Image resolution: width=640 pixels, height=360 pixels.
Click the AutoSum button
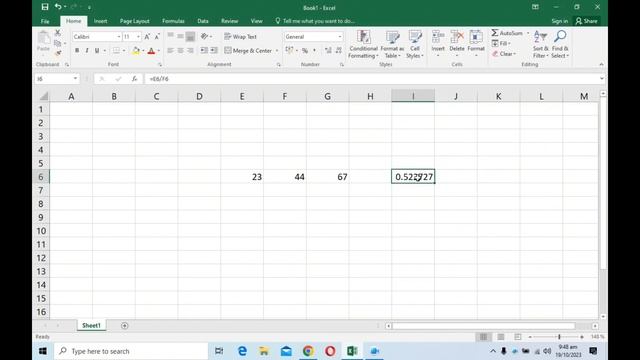(507, 33)
